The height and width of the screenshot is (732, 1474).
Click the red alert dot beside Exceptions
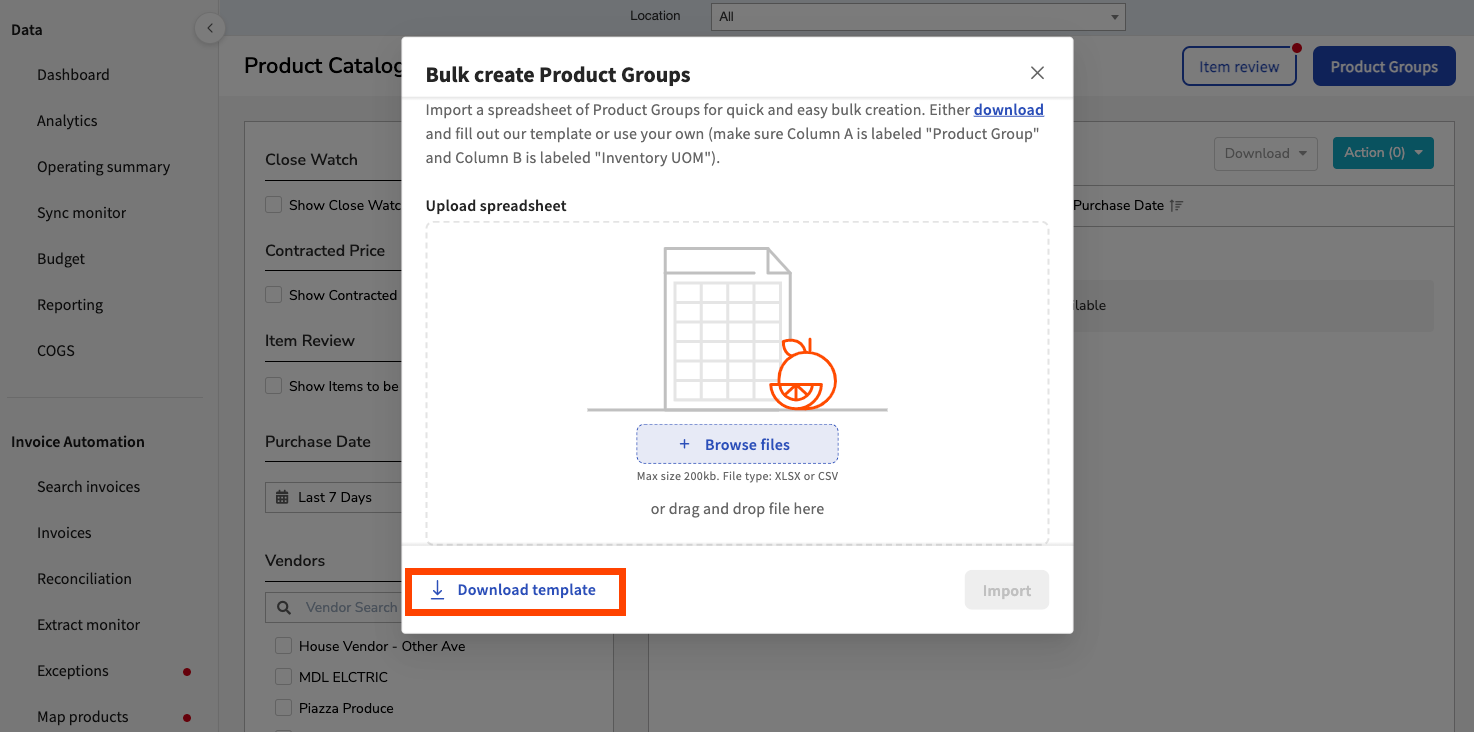point(186,672)
